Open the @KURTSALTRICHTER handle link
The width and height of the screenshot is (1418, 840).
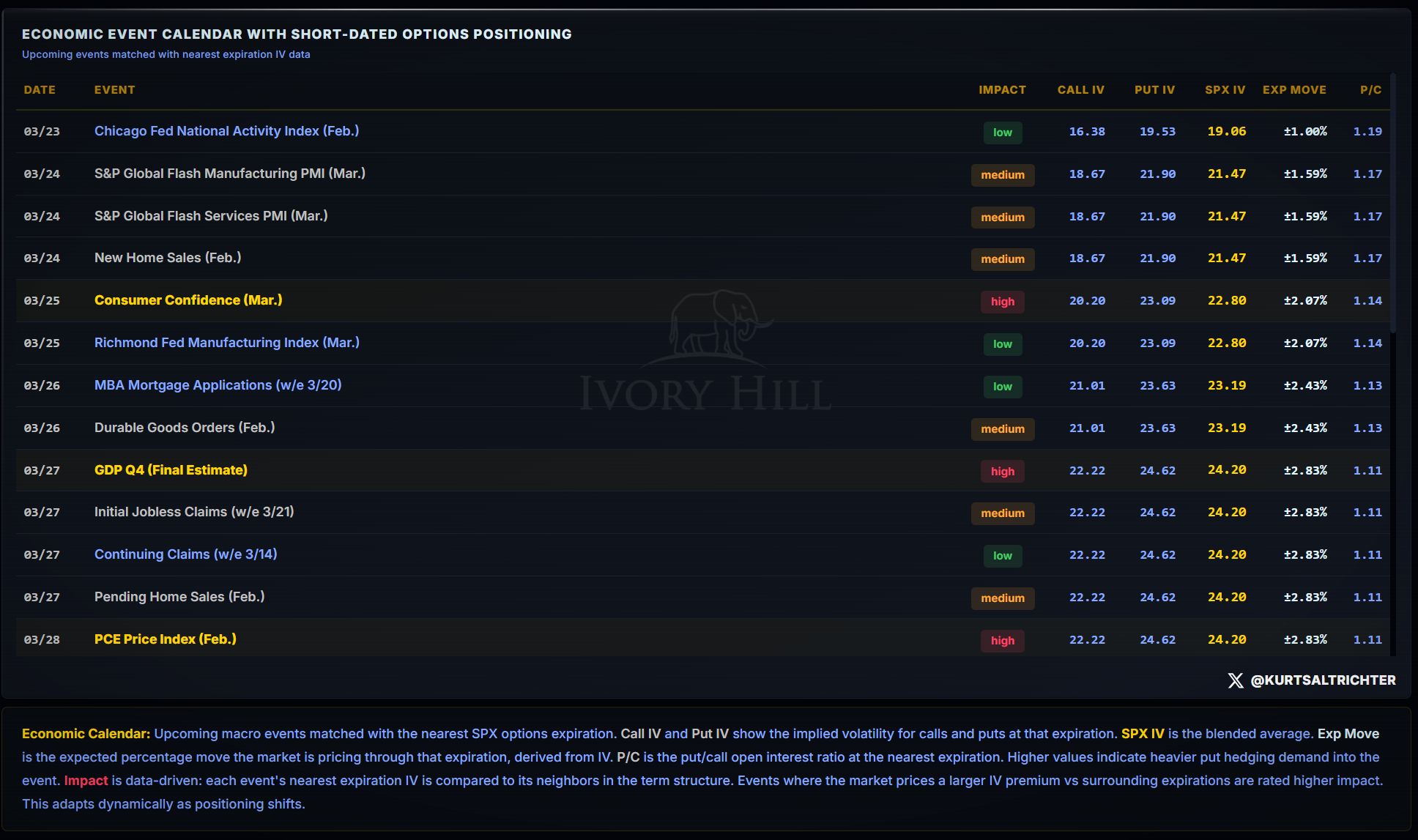coord(1323,680)
